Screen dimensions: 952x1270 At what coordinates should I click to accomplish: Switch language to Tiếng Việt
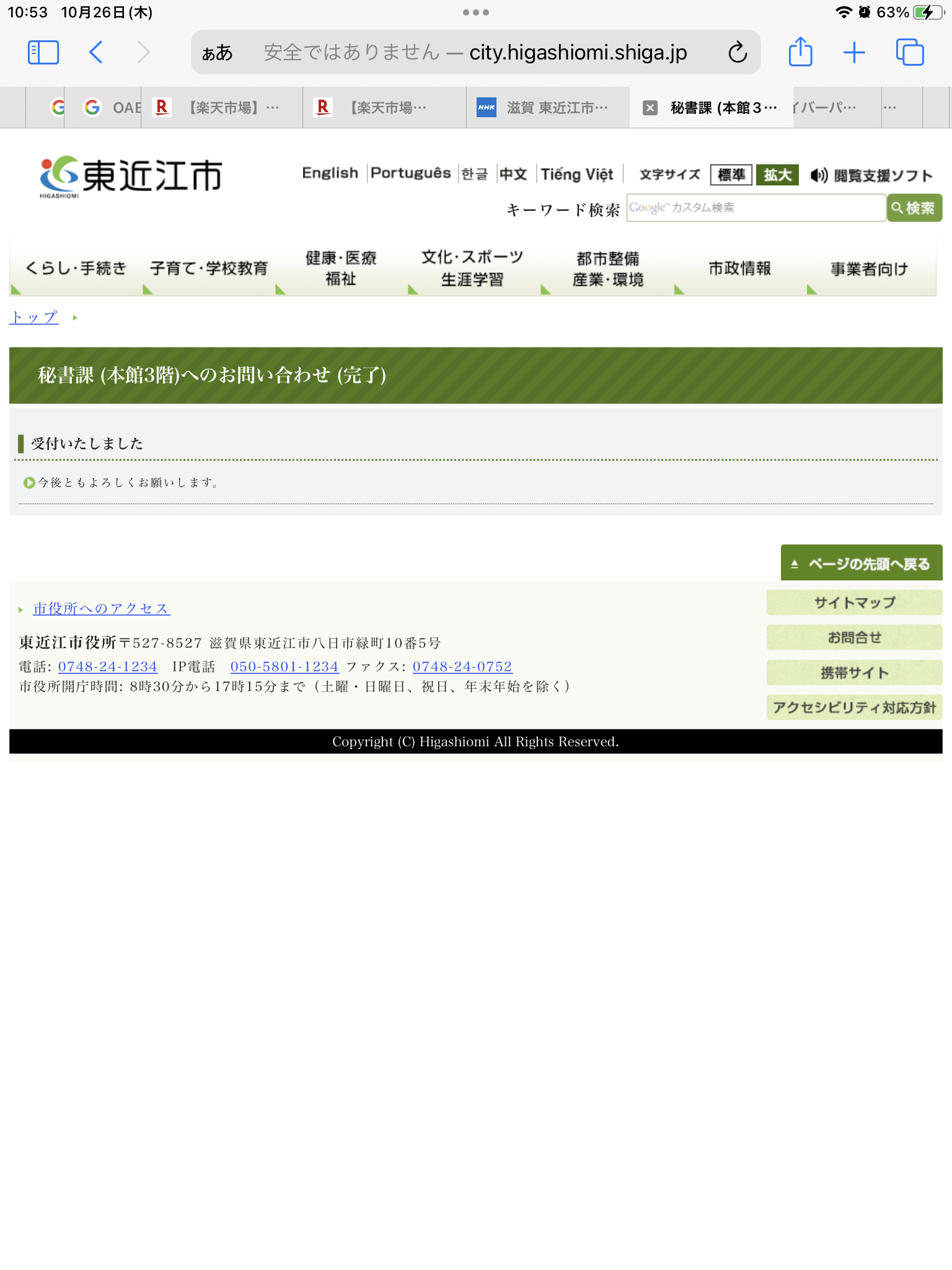pyautogui.click(x=577, y=174)
